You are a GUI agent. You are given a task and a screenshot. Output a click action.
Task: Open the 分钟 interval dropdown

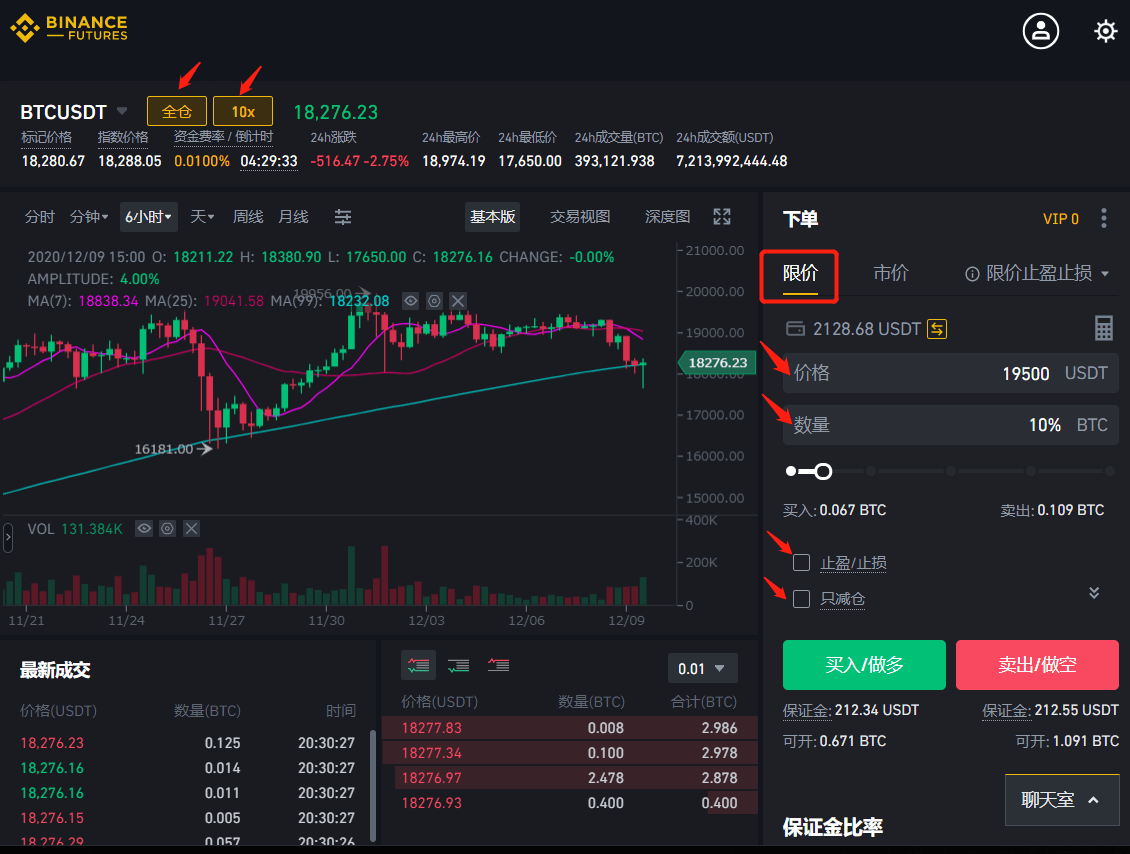[x=89, y=217]
